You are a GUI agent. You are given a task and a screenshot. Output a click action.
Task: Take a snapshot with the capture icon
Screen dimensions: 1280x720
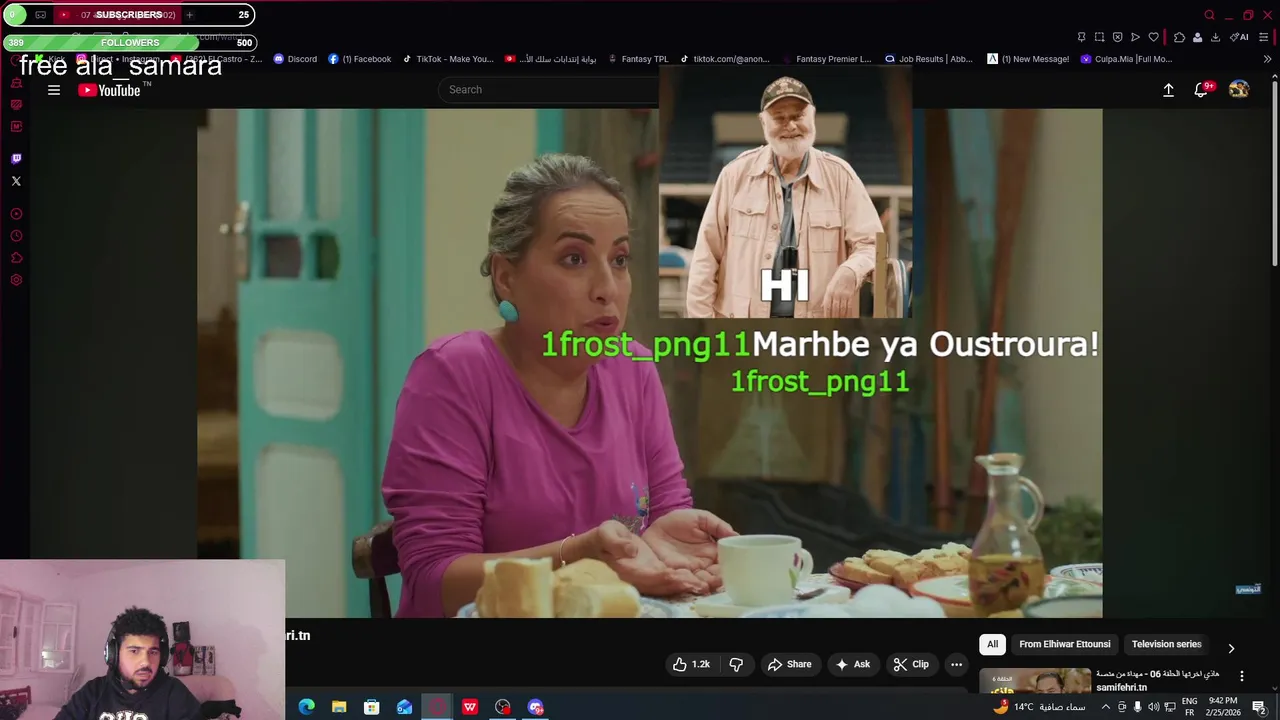click(1099, 37)
